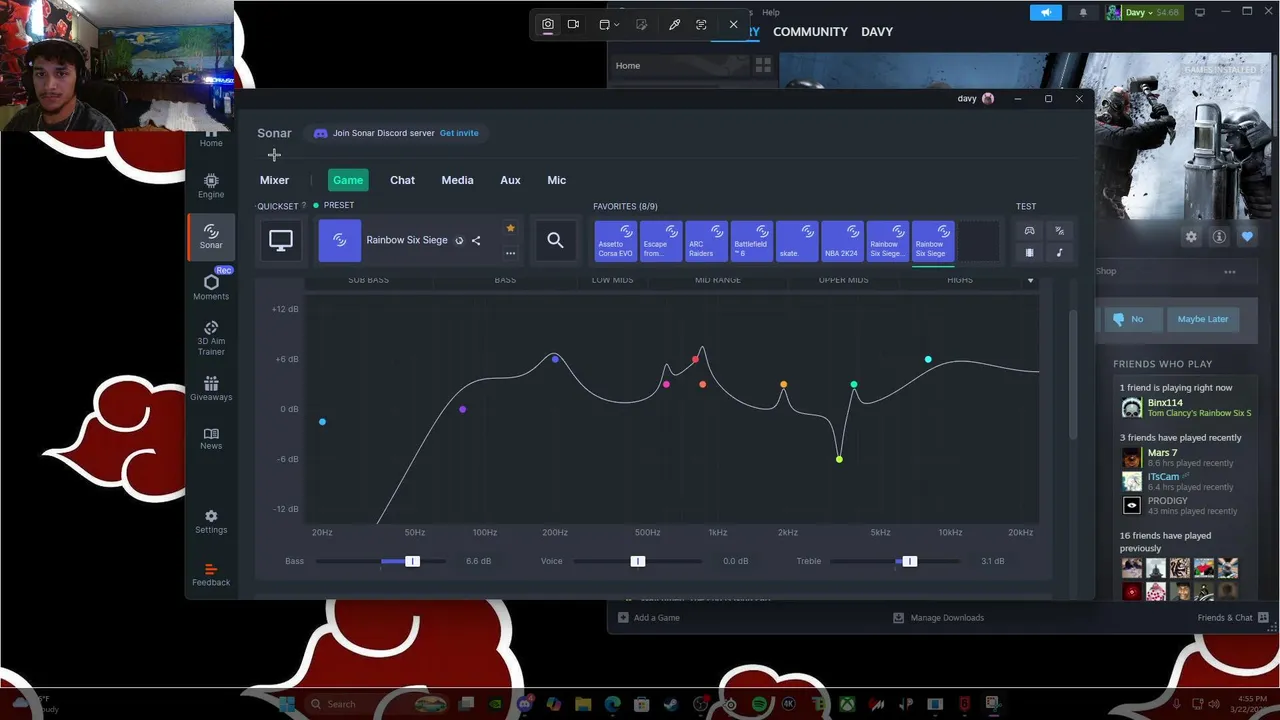1280x720 pixels.
Task: Switch to the Mic tab
Action: pos(556,180)
